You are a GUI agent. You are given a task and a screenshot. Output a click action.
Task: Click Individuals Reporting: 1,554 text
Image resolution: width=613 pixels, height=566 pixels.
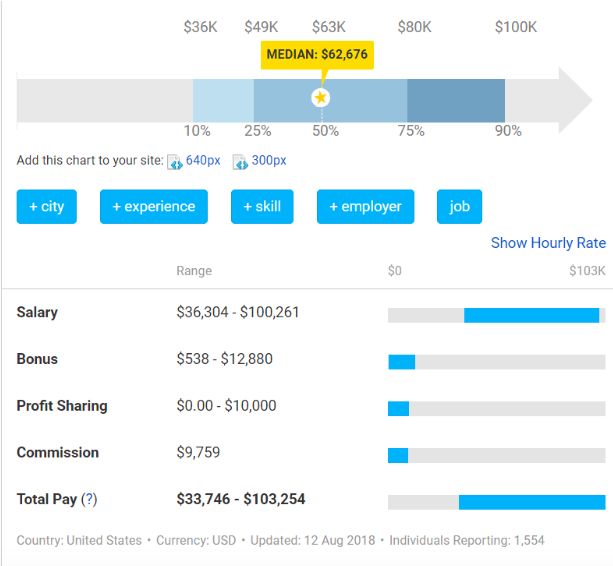tap(467, 540)
